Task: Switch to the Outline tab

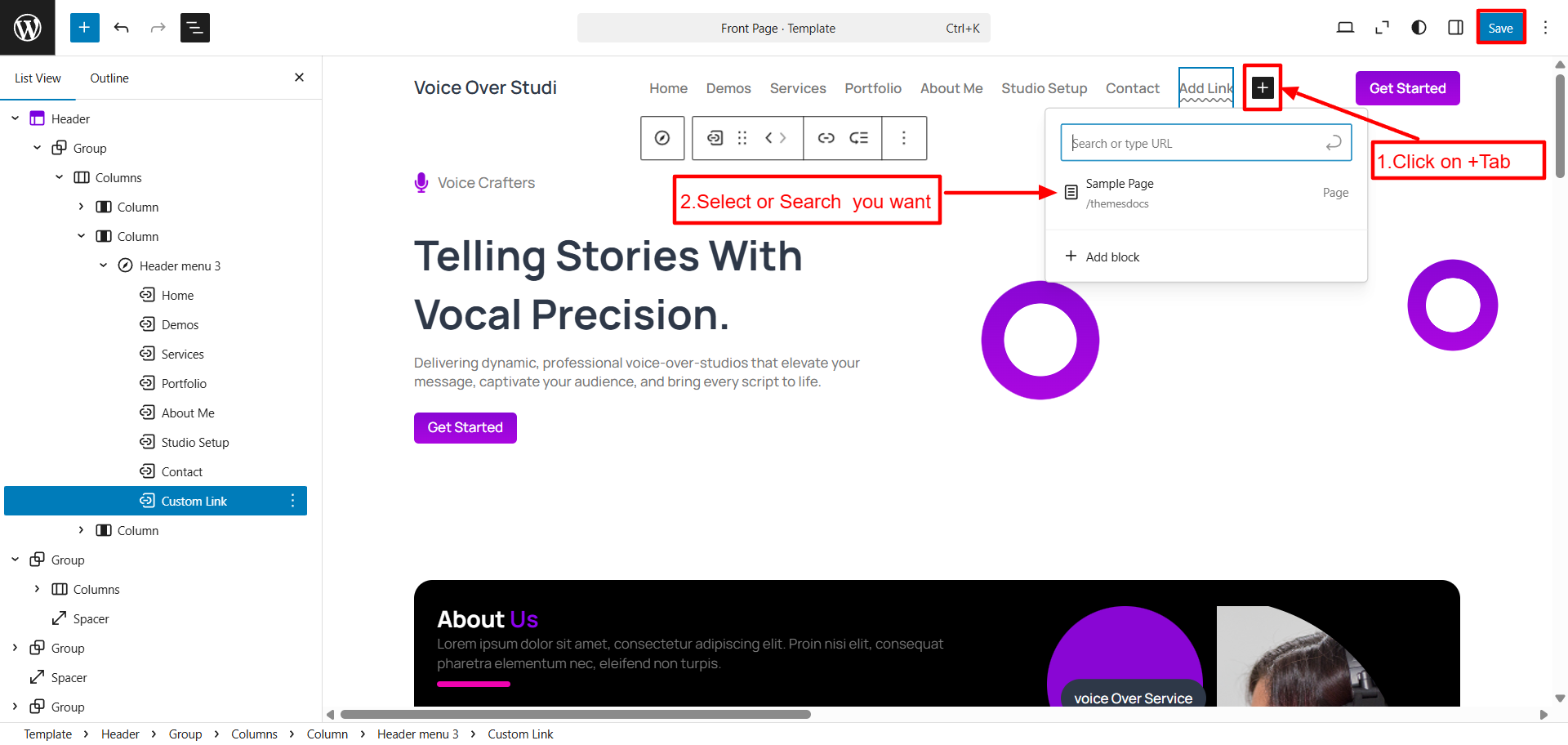Action: click(x=109, y=78)
